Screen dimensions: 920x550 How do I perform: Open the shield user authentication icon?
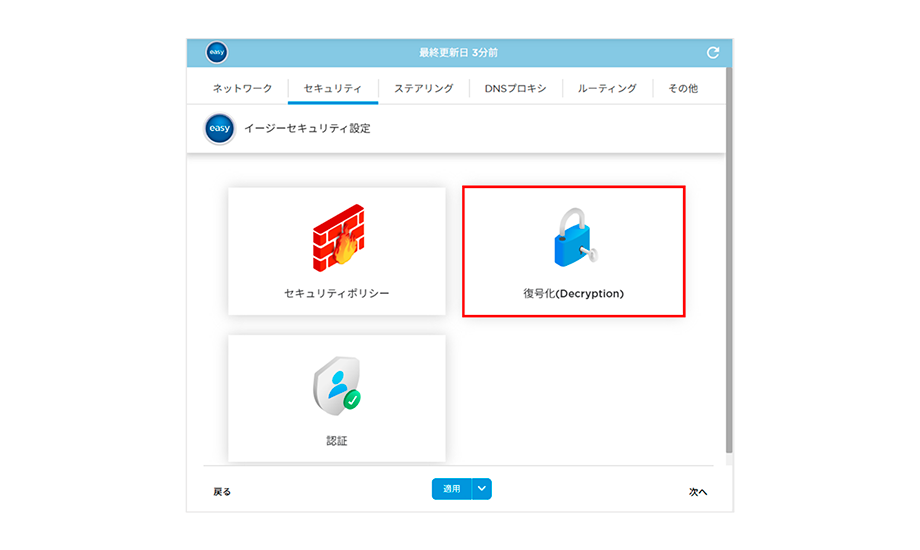336,386
